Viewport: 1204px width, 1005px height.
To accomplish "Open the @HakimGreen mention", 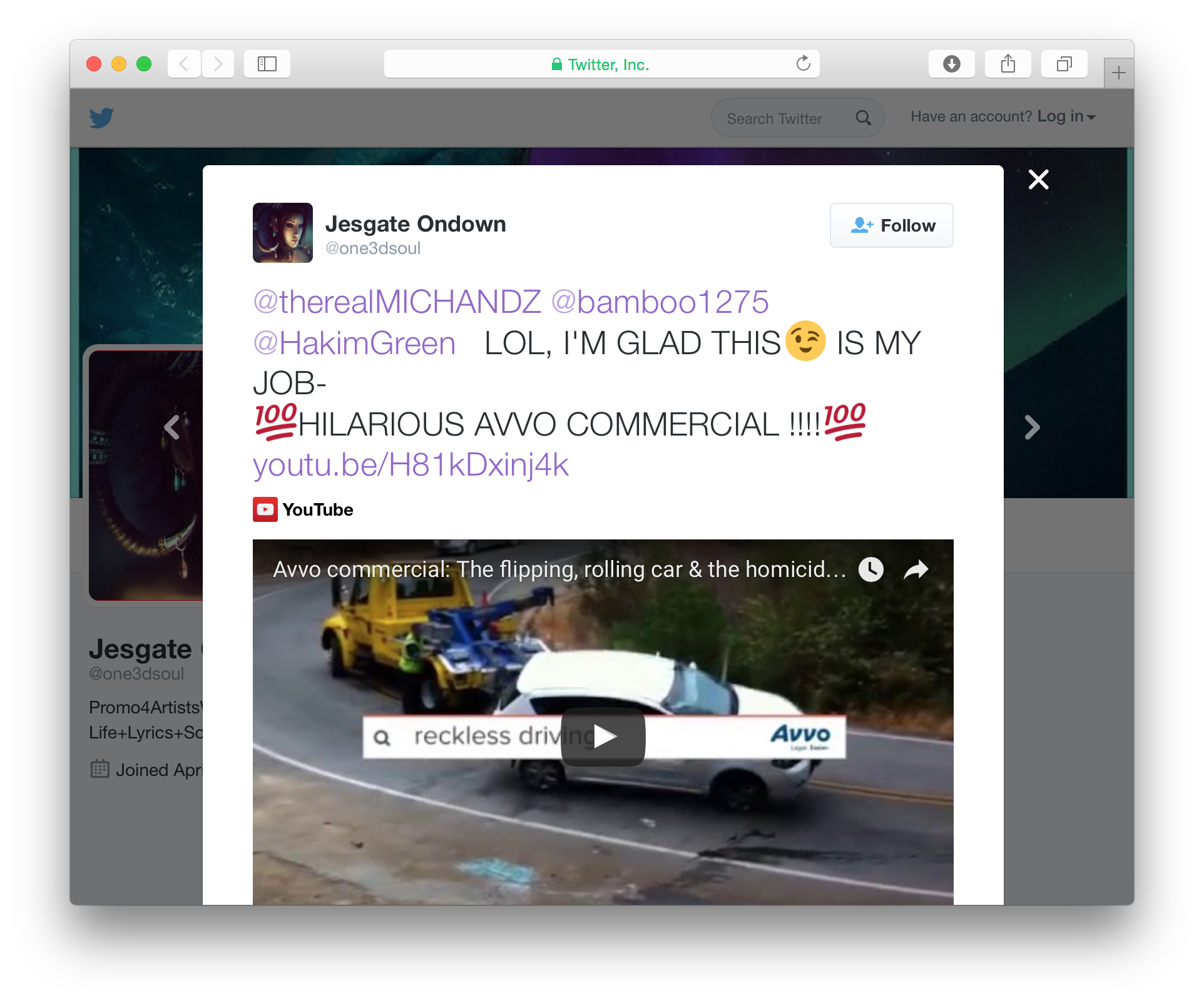I will 354,343.
